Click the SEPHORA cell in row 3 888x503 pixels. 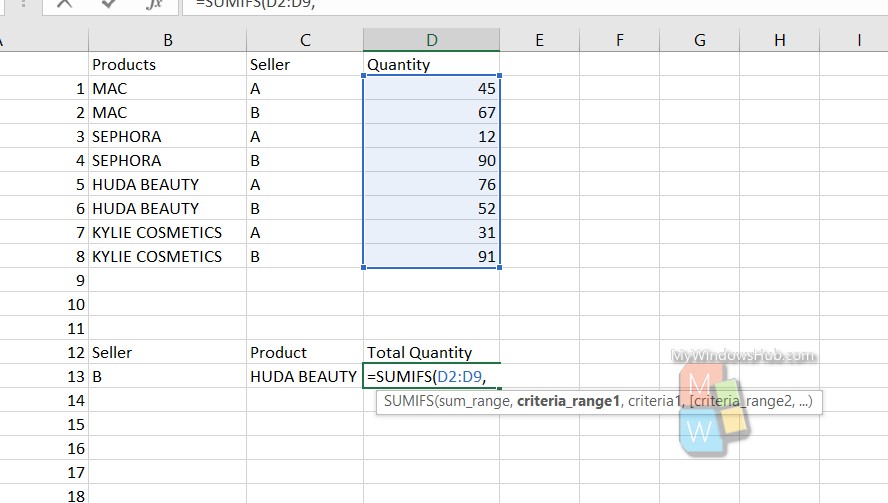tap(168, 137)
